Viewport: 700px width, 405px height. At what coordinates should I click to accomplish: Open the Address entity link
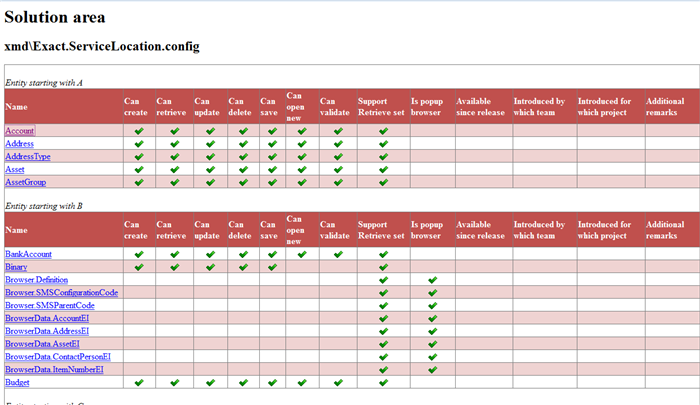(x=20, y=144)
